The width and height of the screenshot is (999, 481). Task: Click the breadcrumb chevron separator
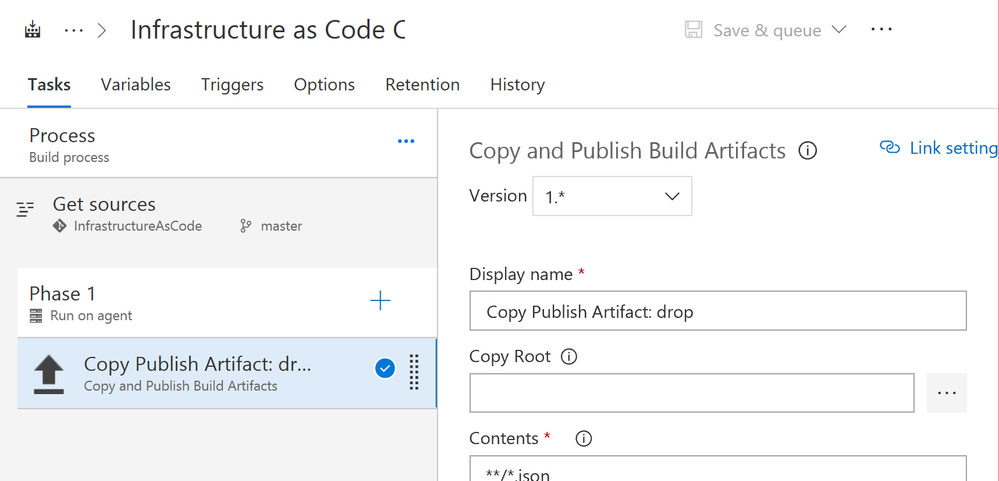click(102, 30)
